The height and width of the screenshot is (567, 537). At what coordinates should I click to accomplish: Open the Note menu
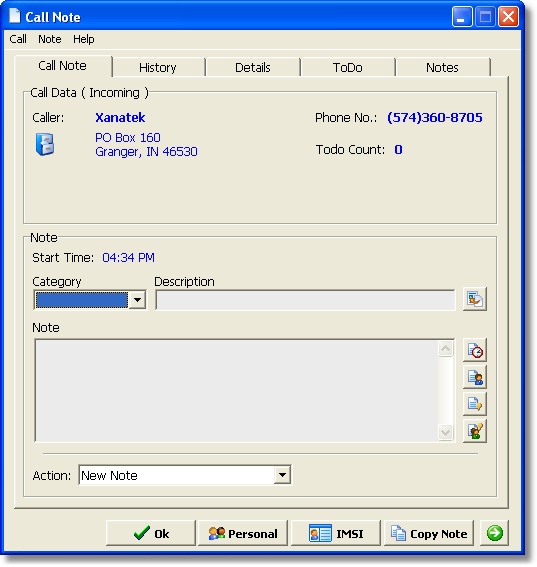[x=50, y=39]
